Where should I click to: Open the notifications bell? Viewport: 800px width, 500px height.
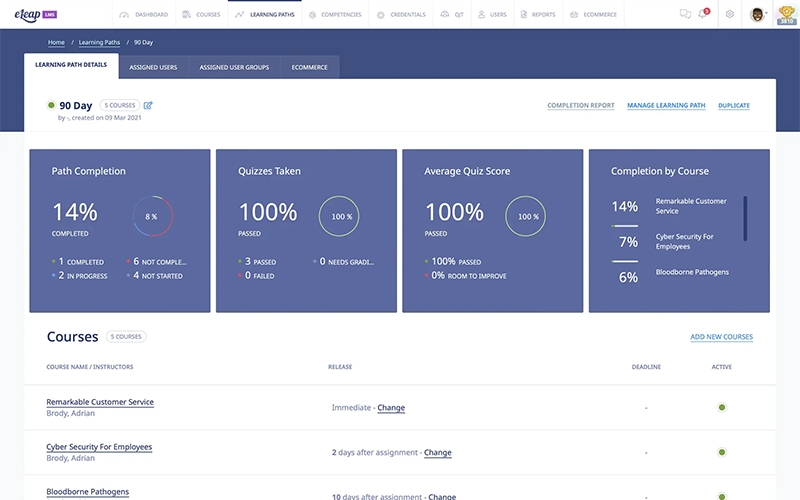[703, 15]
